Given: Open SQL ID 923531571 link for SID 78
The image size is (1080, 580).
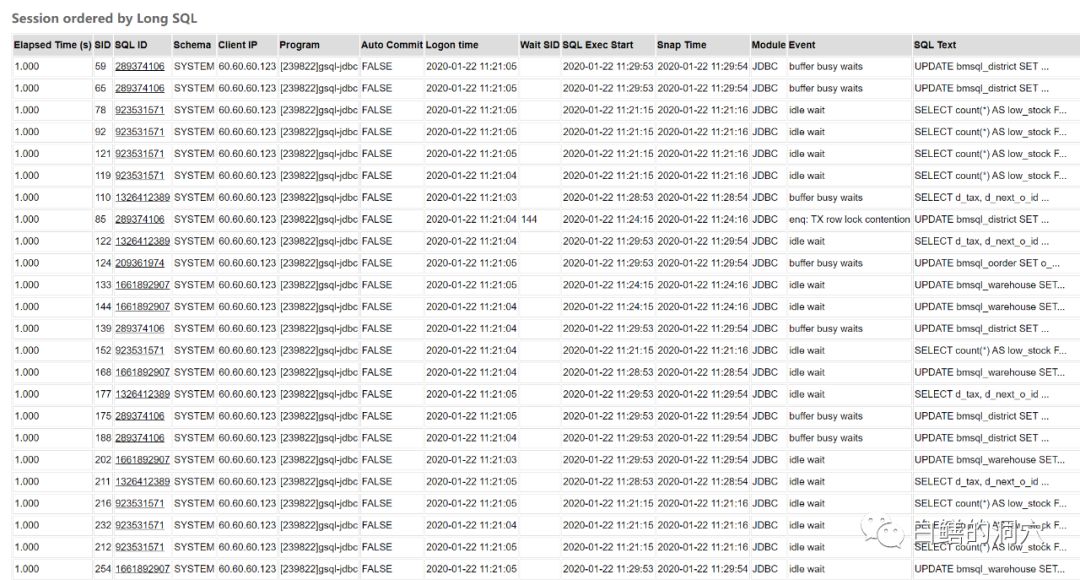Looking at the screenshot, I should coord(139,110).
